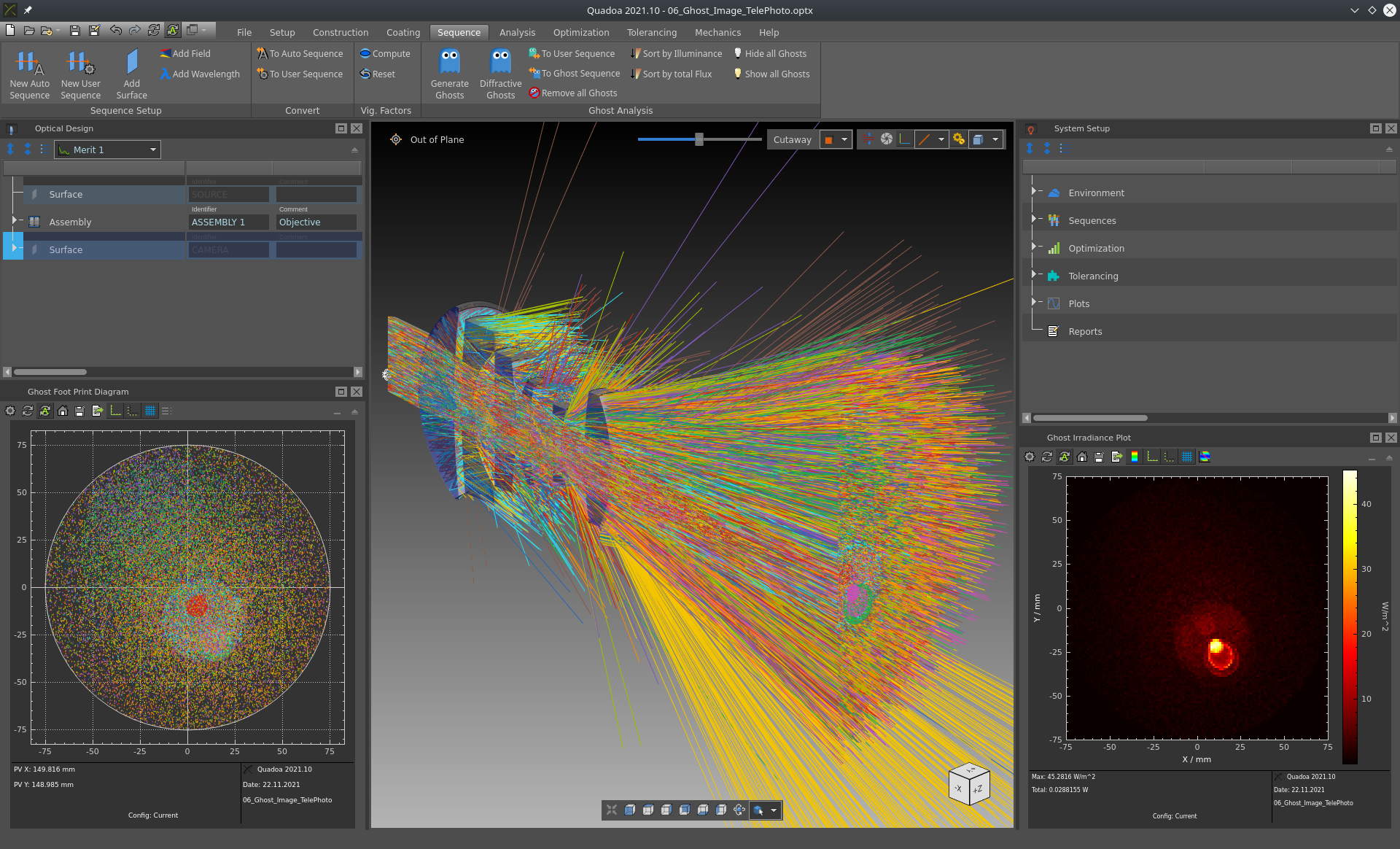The height and width of the screenshot is (849, 1400).
Task: Toggle auto-update icon in quick toolbar
Action: (172, 30)
